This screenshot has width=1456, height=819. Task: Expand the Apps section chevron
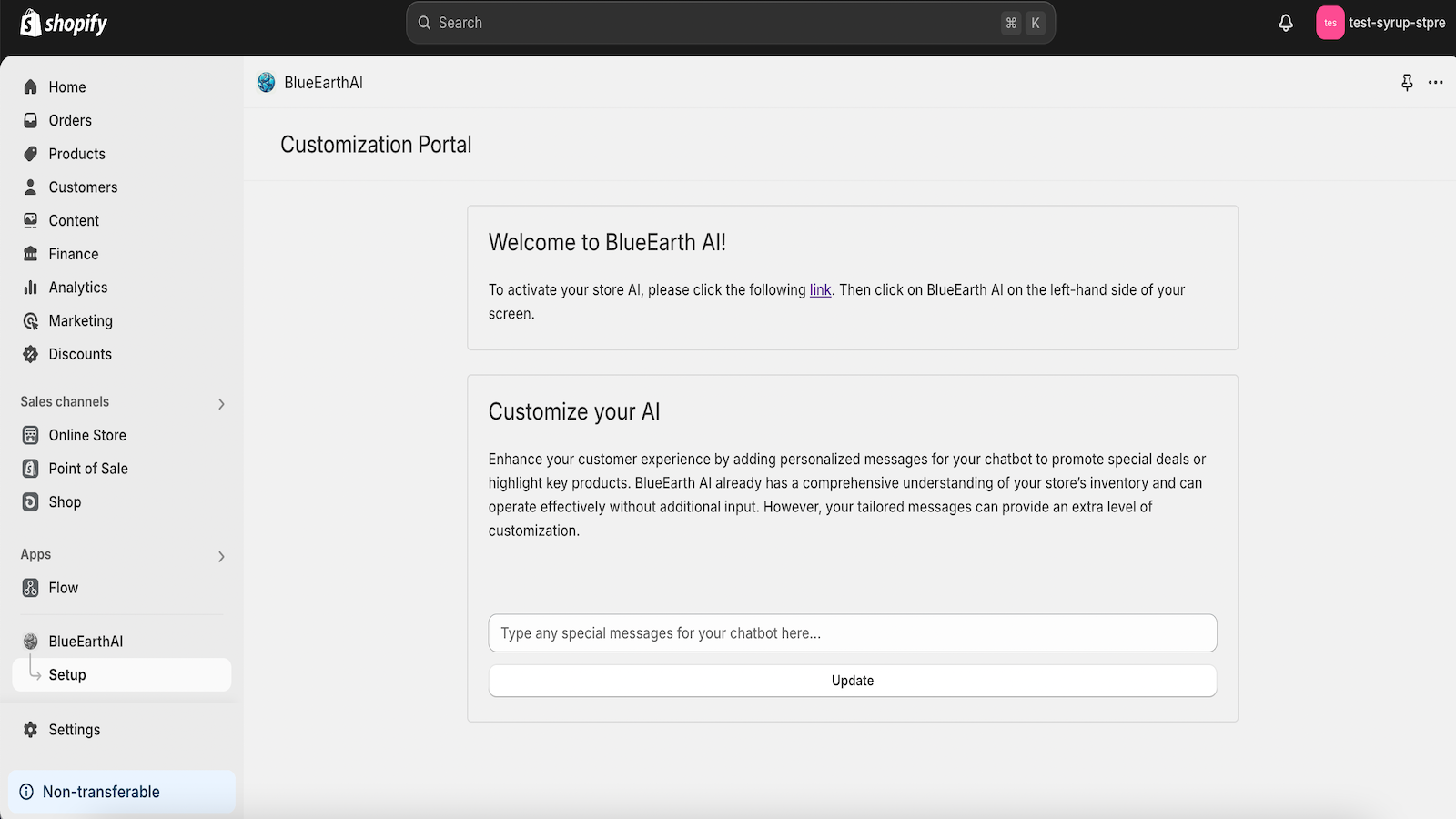click(x=221, y=557)
